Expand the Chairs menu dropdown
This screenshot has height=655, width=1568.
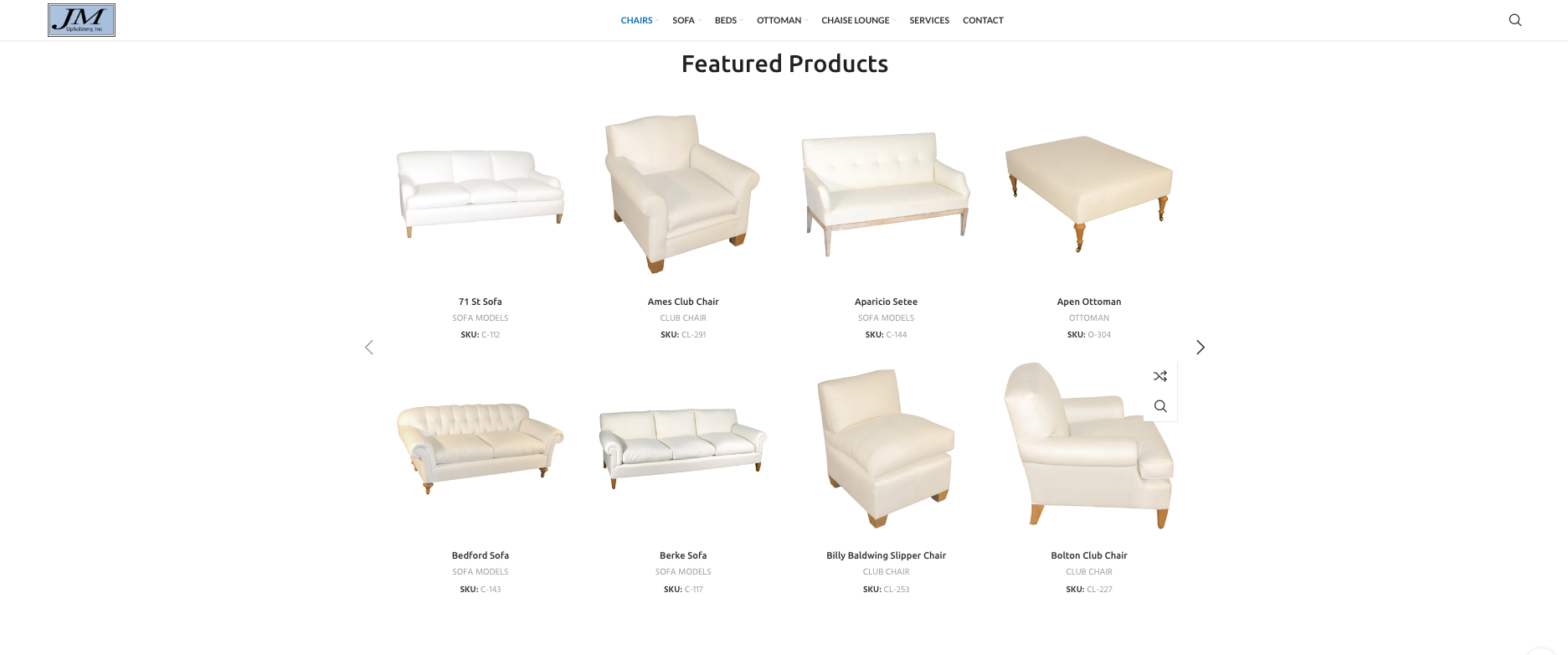click(640, 20)
